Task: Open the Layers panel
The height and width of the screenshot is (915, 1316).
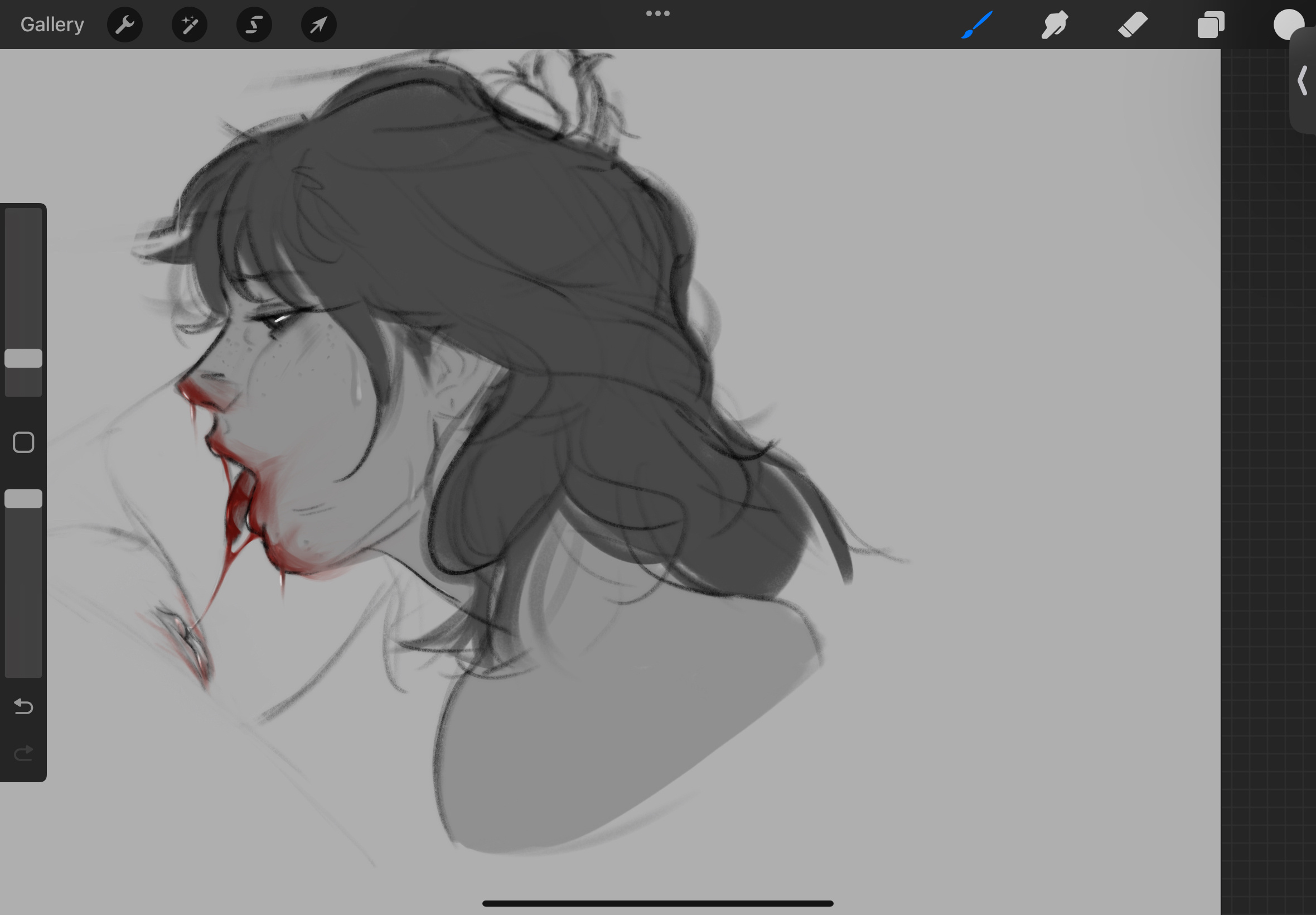Action: (x=1211, y=25)
